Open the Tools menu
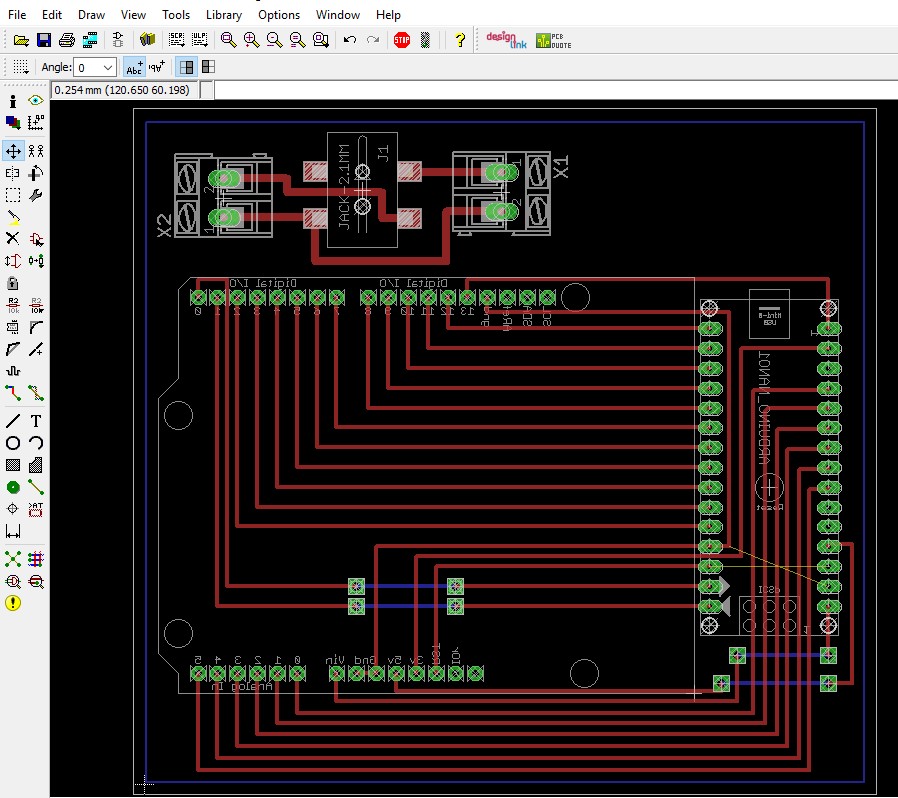Screen dimensions: 898x798 click(x=176, y=15)
